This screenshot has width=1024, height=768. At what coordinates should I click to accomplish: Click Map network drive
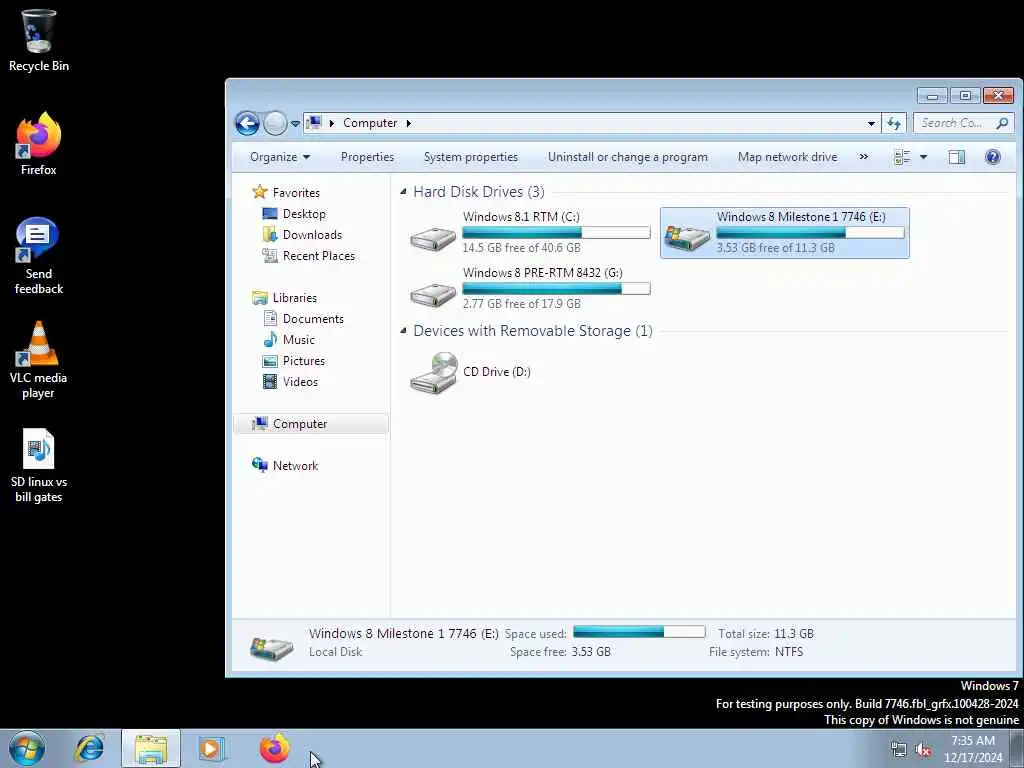tap(787, 157)
